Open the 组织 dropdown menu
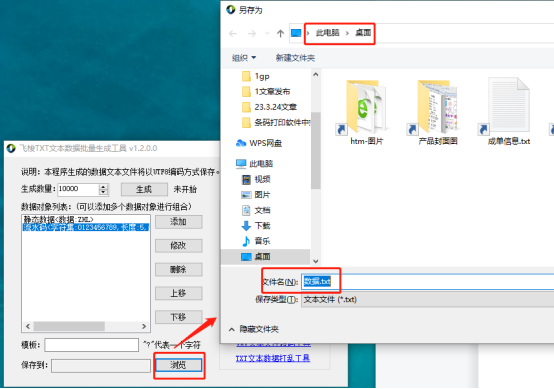 coord(244,58)
